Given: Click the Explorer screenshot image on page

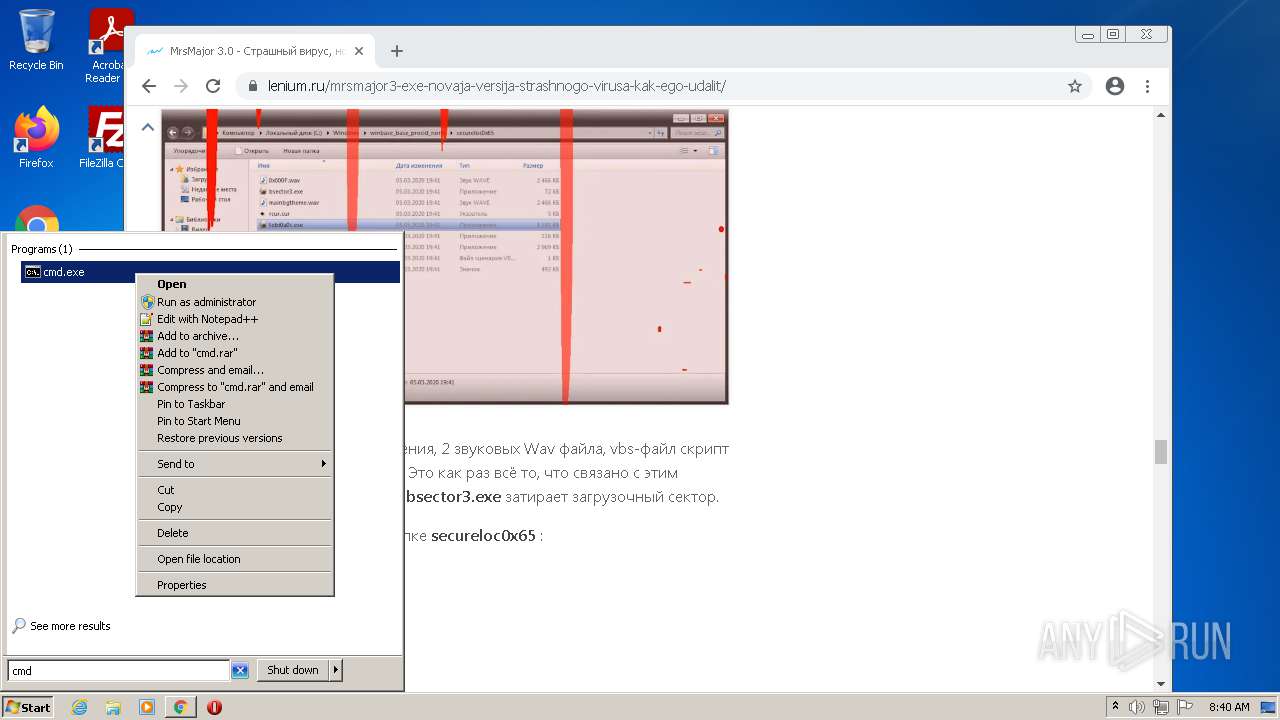Looking at the screenshot, I should pos(445,256).
